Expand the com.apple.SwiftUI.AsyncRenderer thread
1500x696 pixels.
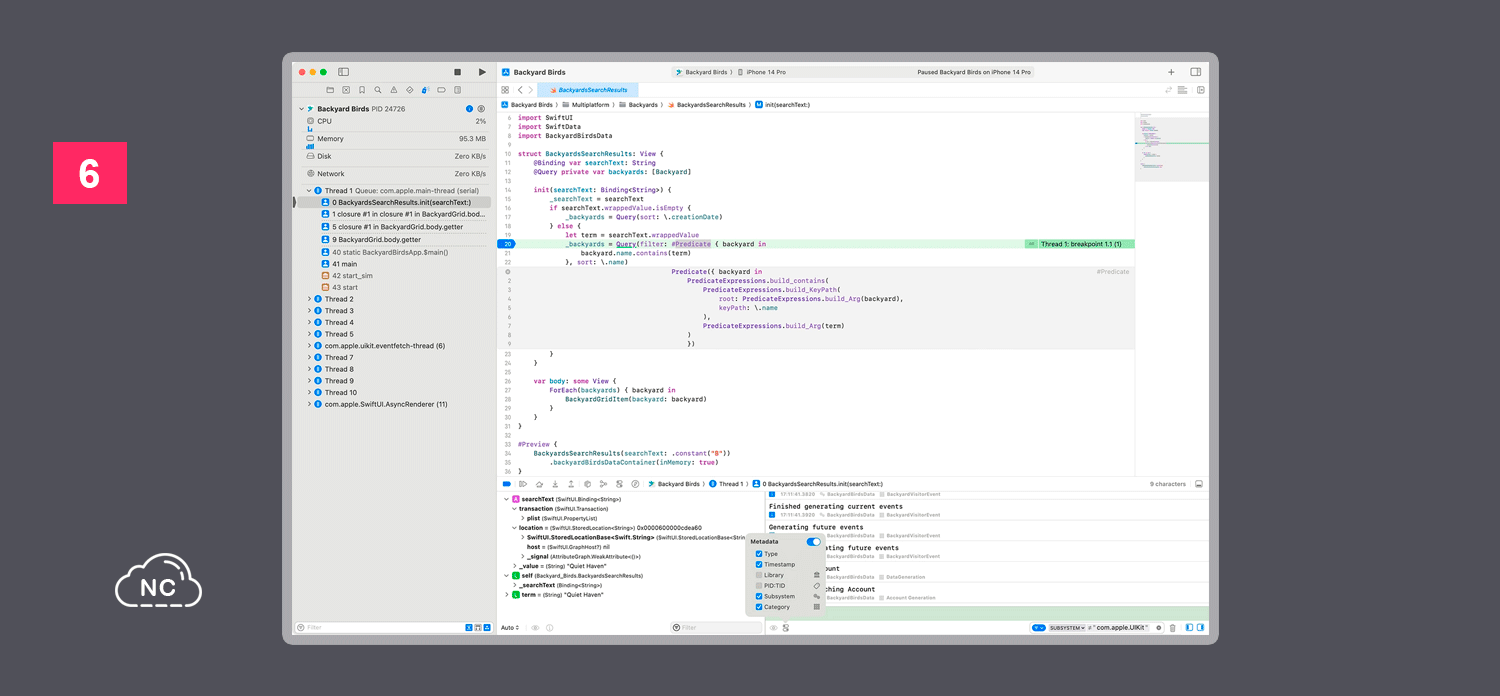pyautogui.click(x=309, y=404)
